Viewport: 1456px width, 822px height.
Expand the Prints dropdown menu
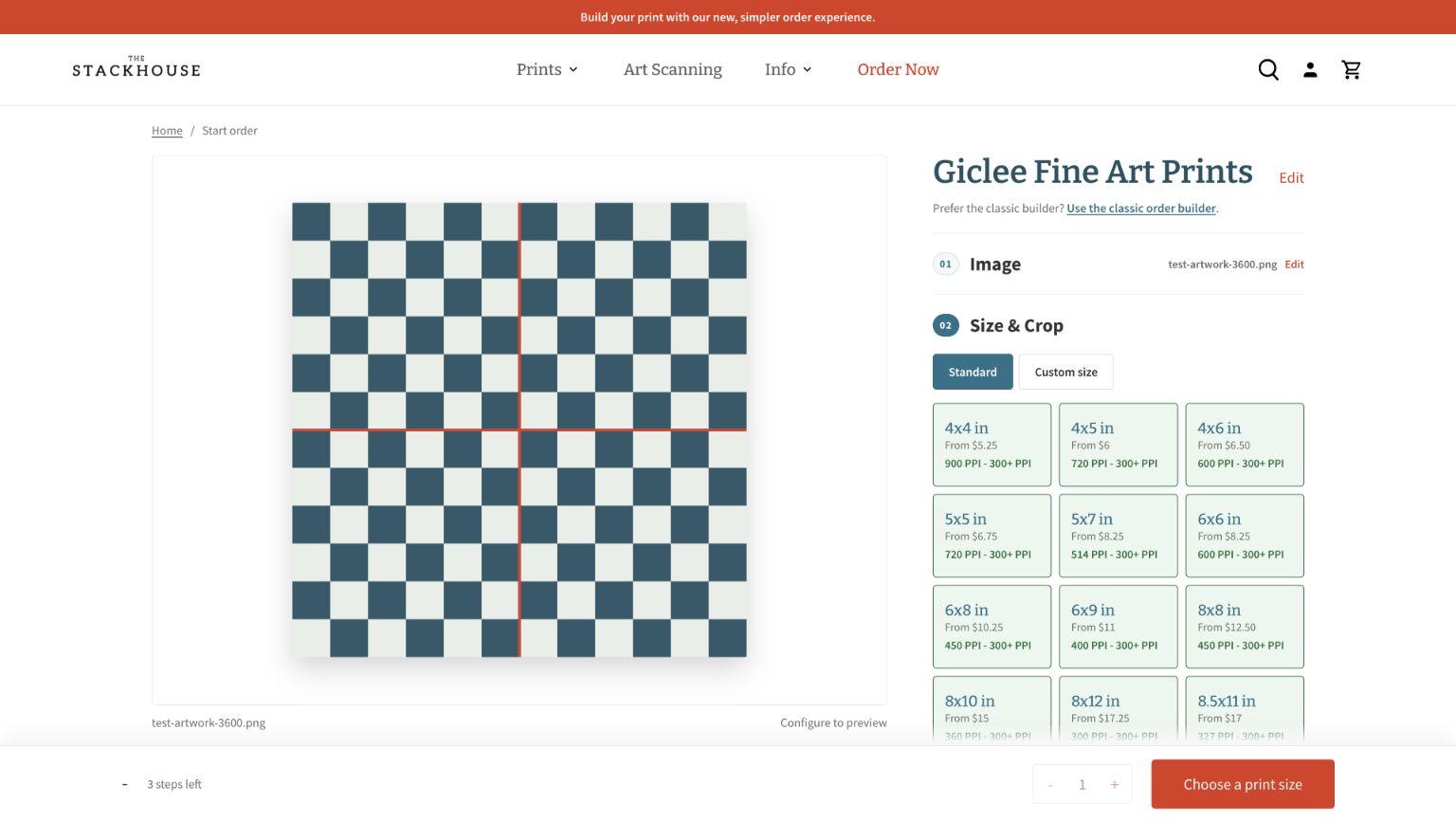coord(547,69)
